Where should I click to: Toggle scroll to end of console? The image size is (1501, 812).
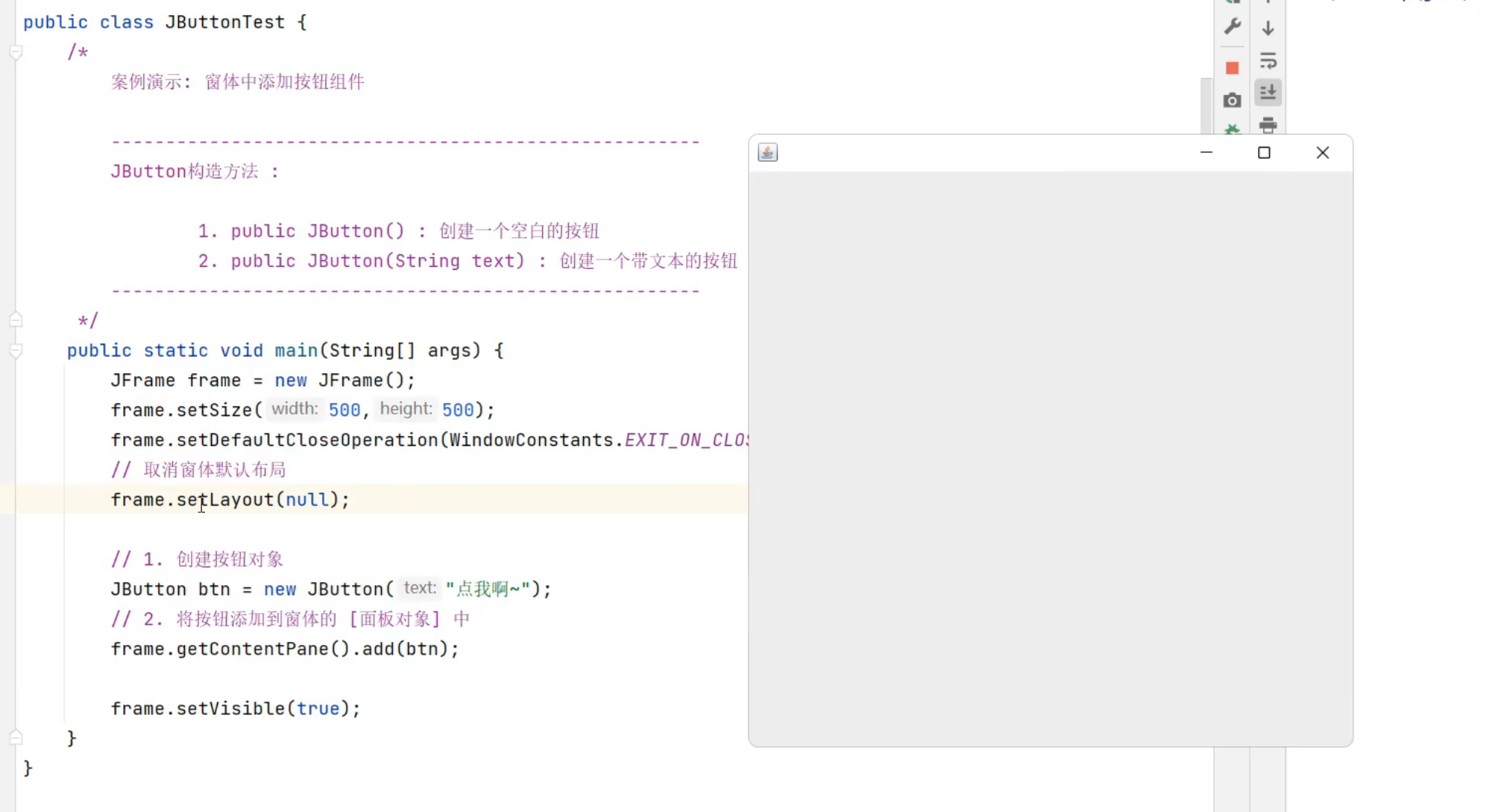[x=1268, y=92]
